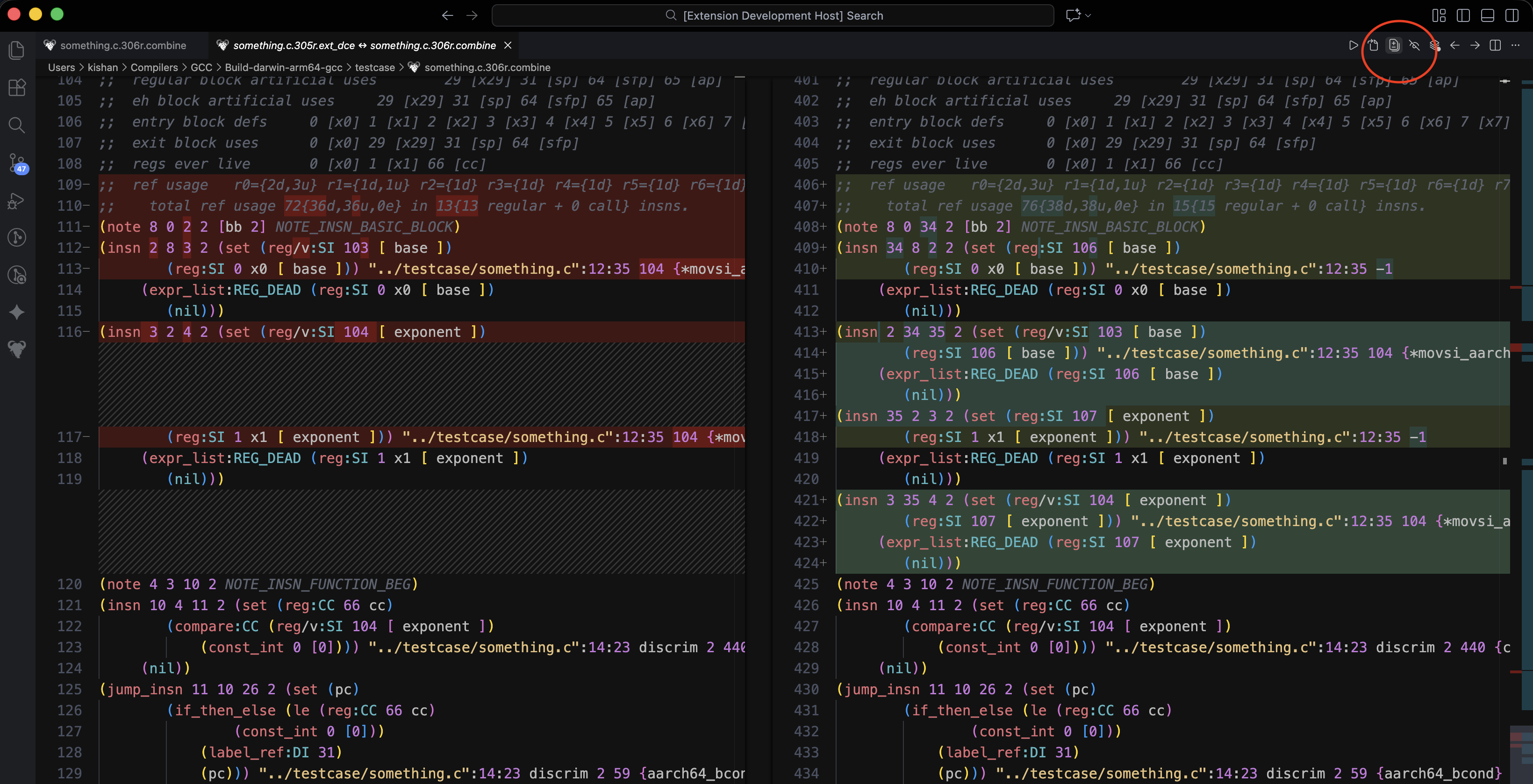The height and width of the screenshot is (784, 1533).
Task: Go to the previous change arrow
Action: (x=1454, y=45)
